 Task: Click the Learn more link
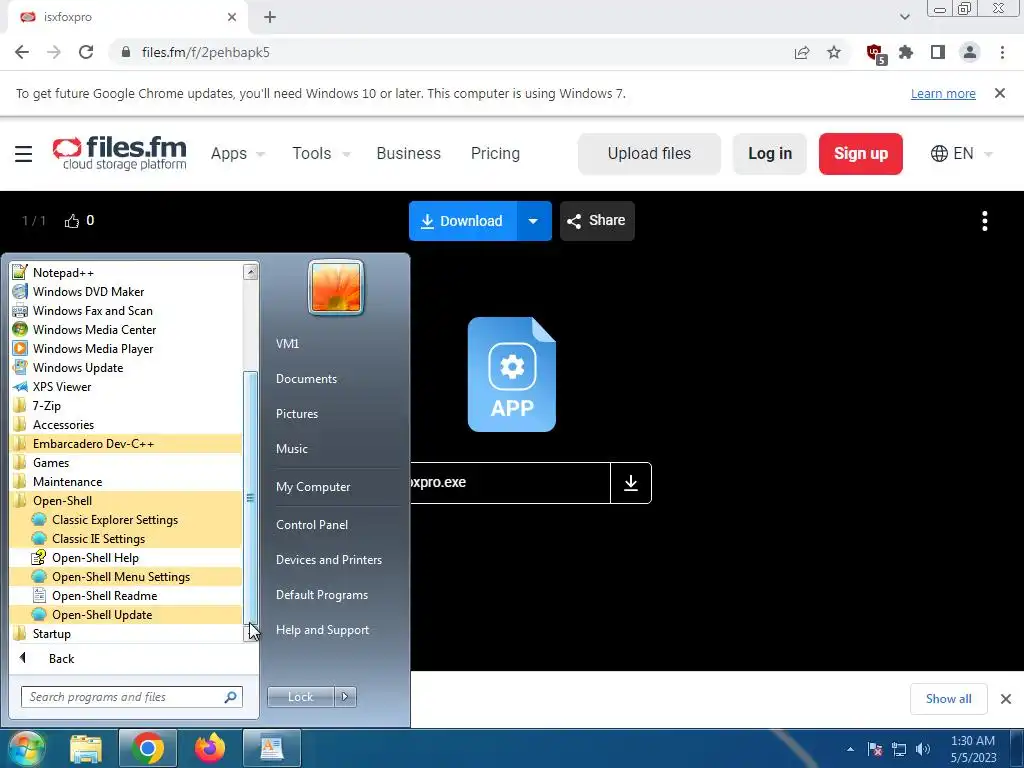943,93
